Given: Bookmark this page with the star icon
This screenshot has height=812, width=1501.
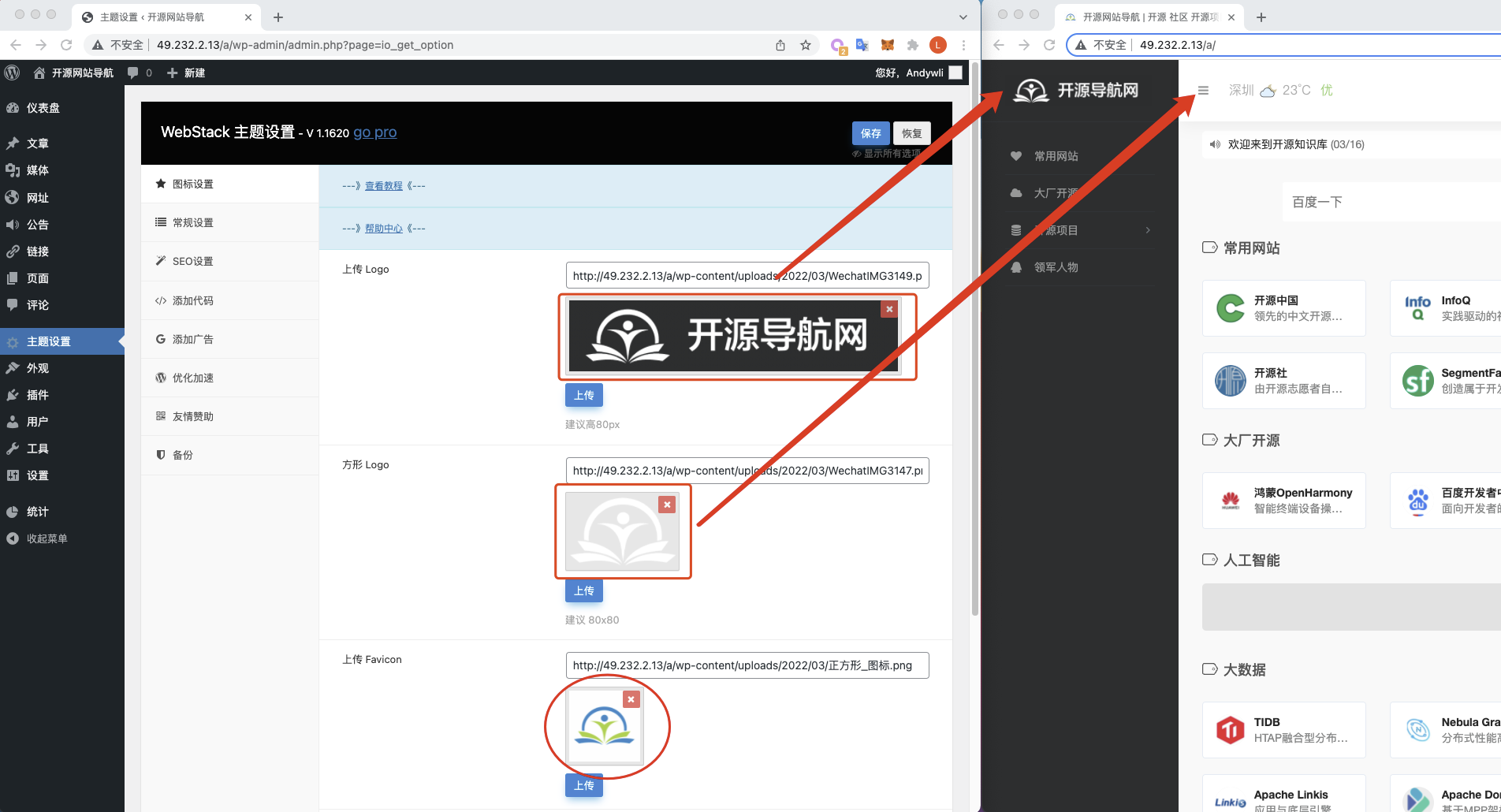Looking at the screenshot, I should pyautogui.click(x=806, y=45).
